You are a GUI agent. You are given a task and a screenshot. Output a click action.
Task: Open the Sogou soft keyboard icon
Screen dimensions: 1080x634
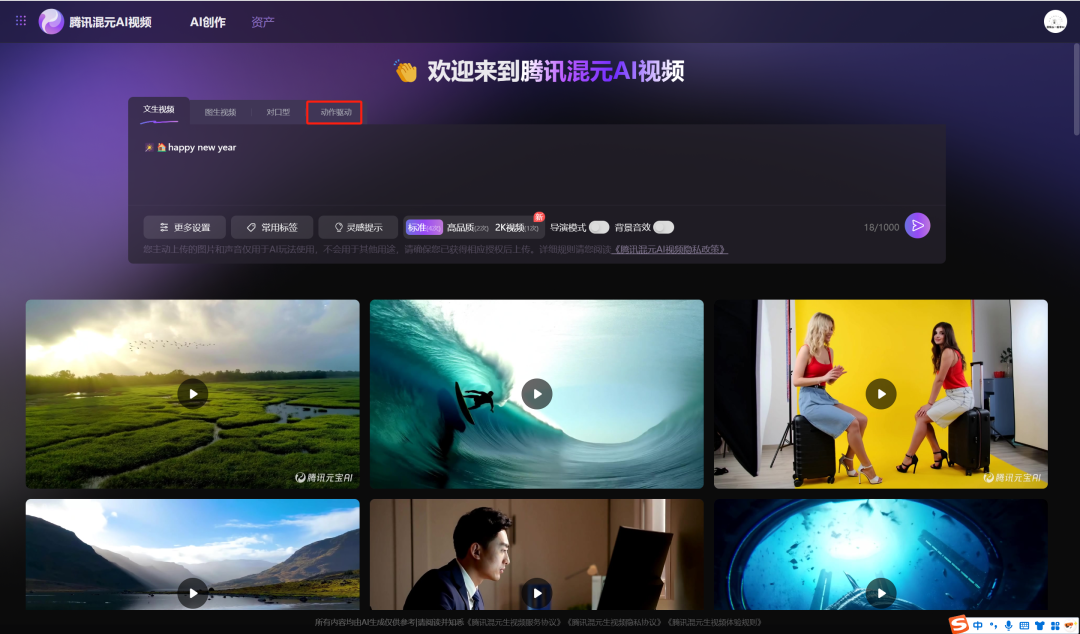click(x=1023, y=625)
